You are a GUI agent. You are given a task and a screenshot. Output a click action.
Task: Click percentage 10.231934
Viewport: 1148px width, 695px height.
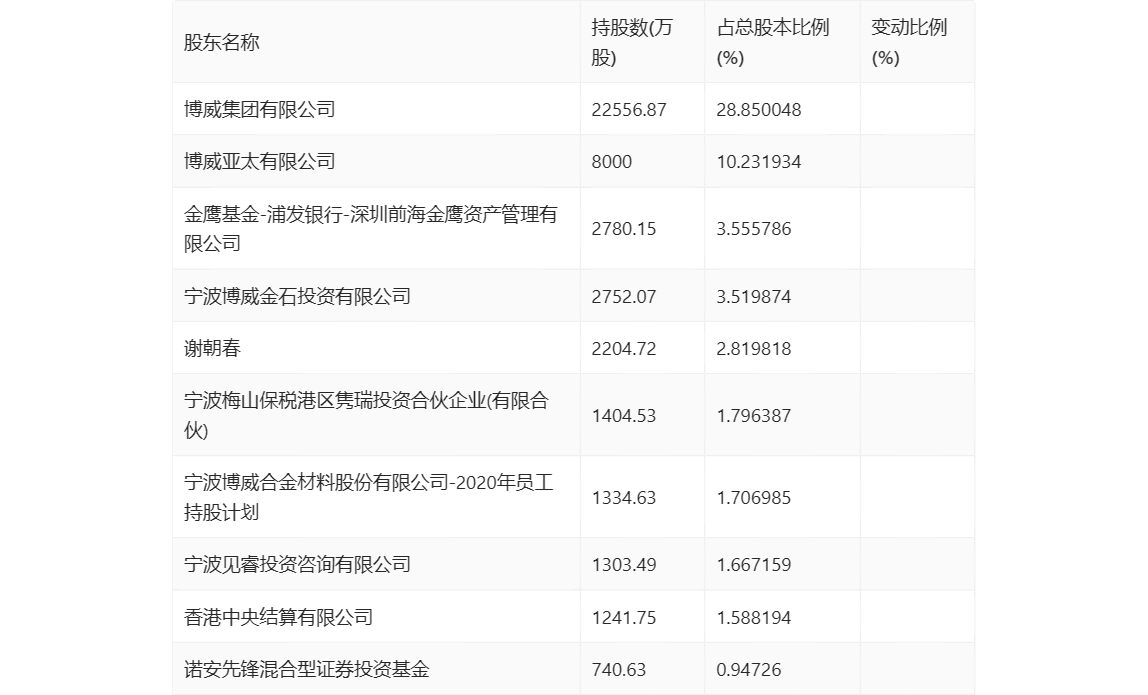coord(758,162)
